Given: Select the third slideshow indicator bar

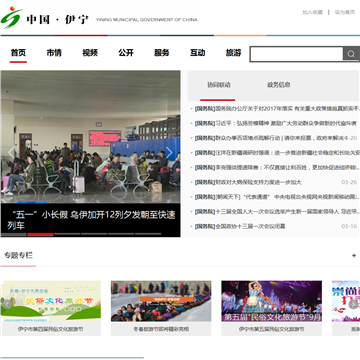Looking at the screenshot, I should [67, 234].
